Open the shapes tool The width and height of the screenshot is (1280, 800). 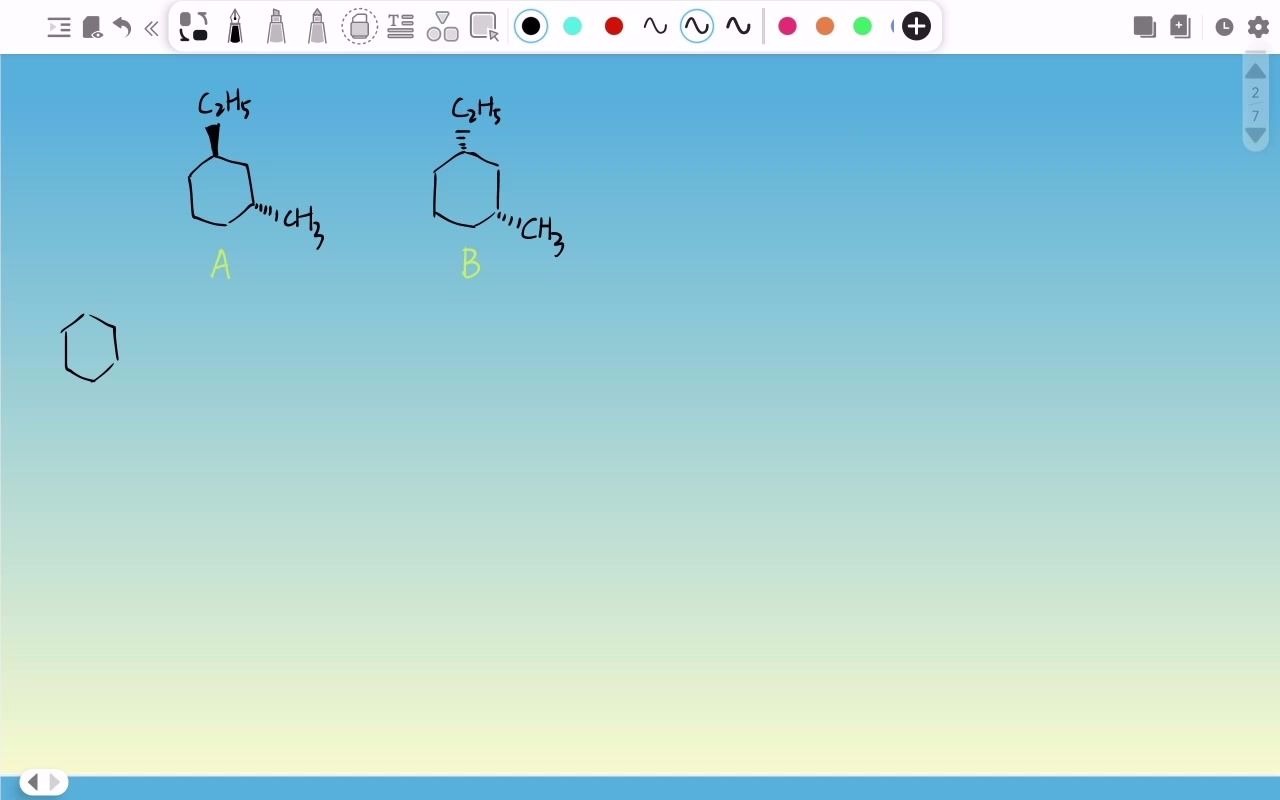click(442, 27)
